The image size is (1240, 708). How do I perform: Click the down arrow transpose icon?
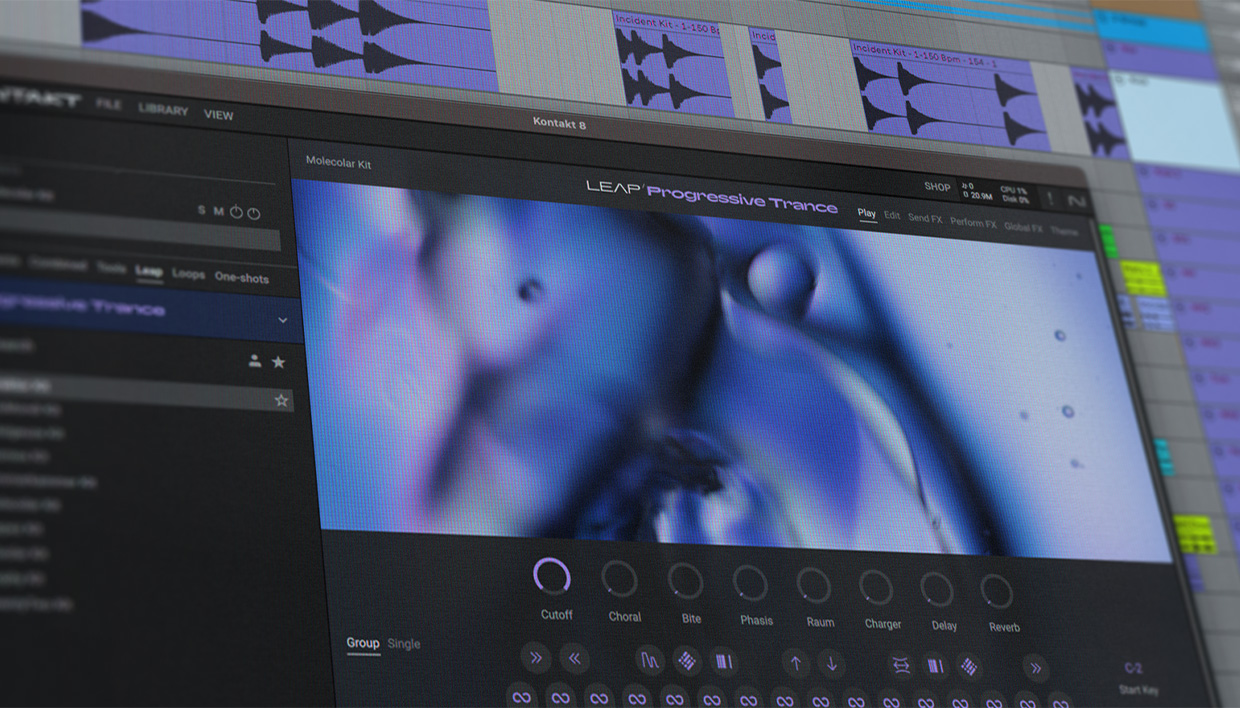(x=831, y=663)
